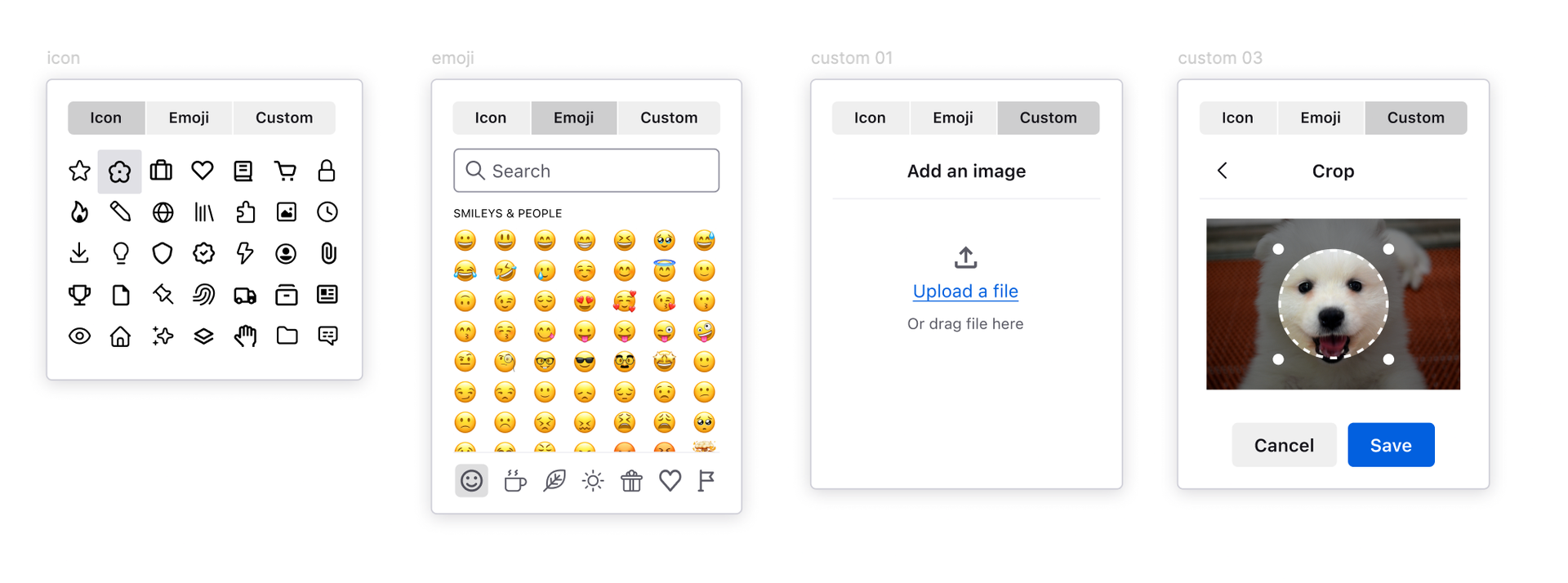
Task: Pick the sunglasses face emoji
Action: click(x=585, y=362)
